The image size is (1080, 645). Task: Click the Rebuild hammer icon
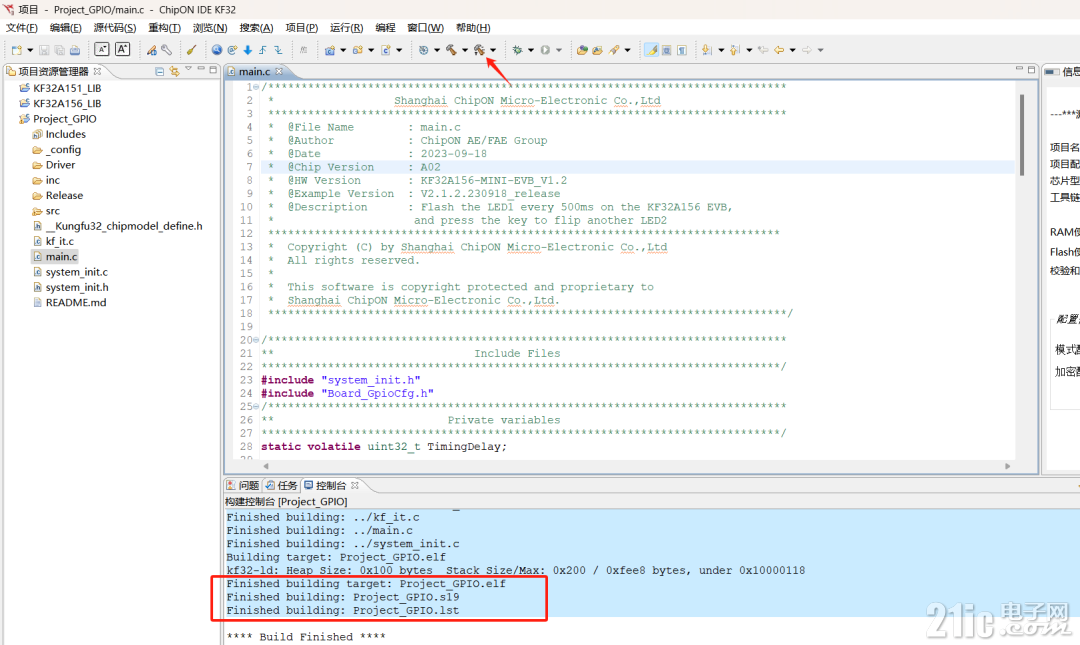(x=479, y=50)
